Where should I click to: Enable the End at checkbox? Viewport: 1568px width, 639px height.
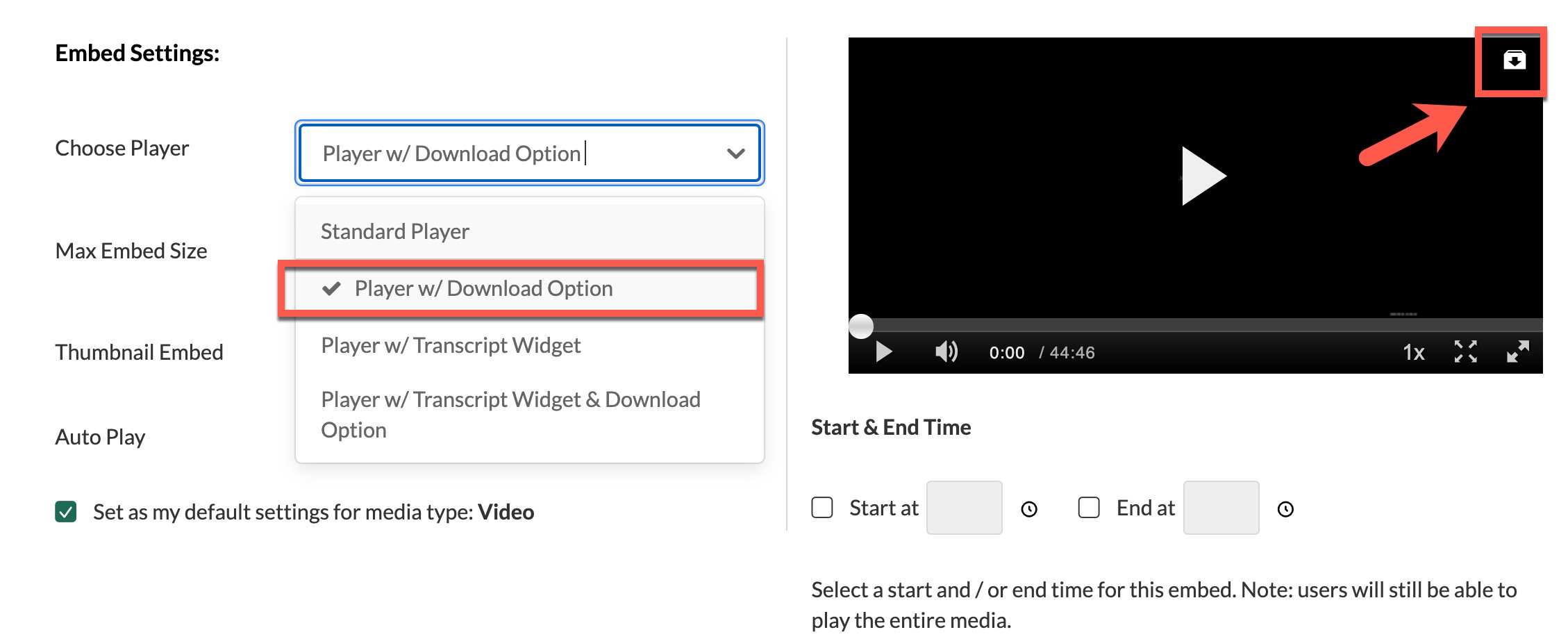1089,508
